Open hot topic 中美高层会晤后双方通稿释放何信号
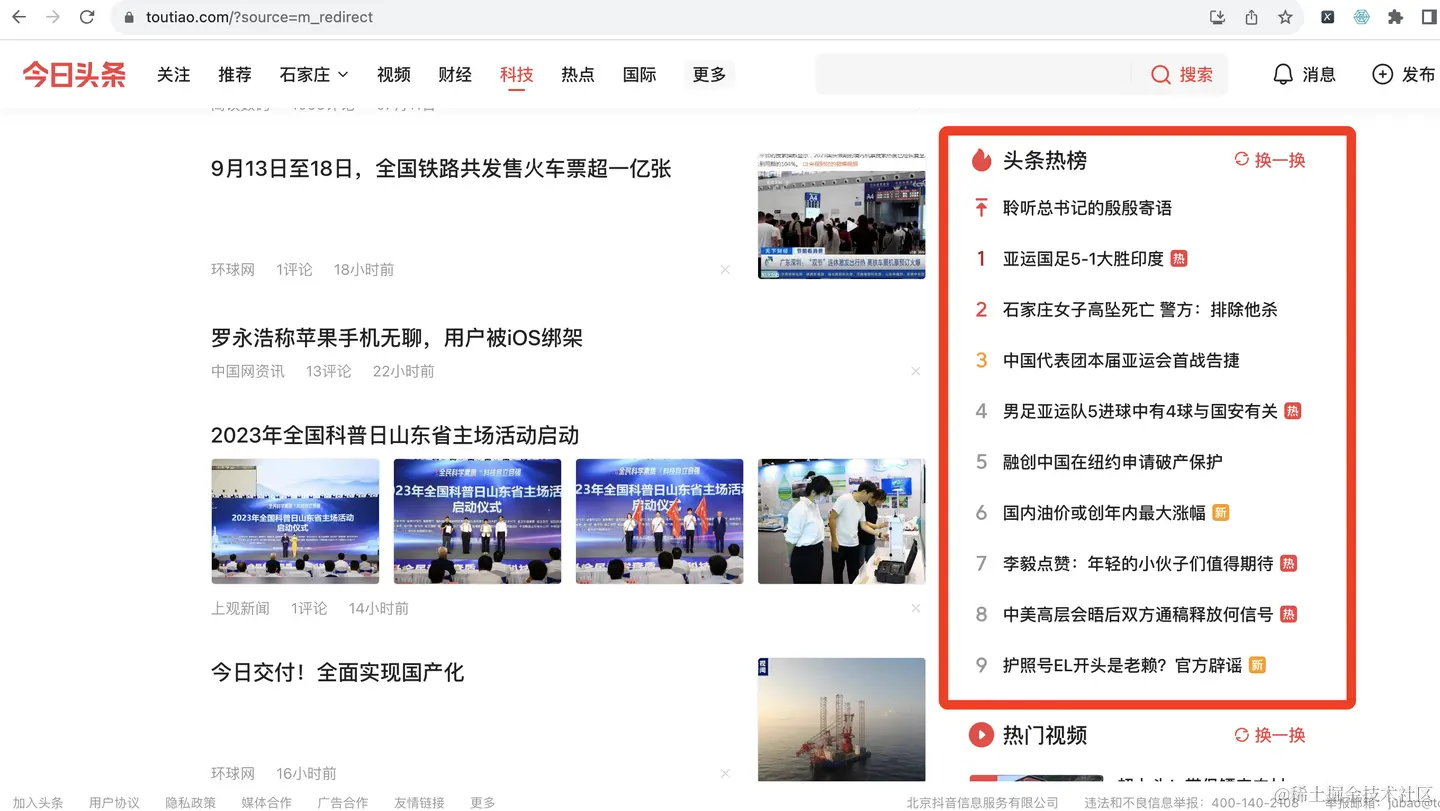This screenshot has width=1440, height=811. pos(1138,614)
